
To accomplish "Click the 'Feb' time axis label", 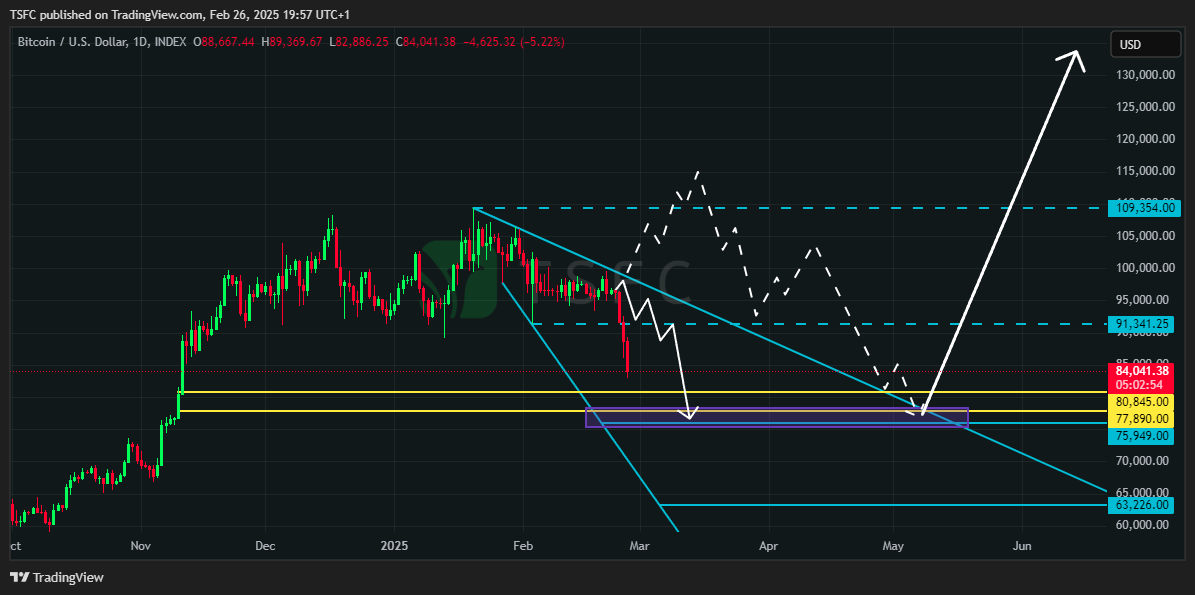I will (523, 546).
